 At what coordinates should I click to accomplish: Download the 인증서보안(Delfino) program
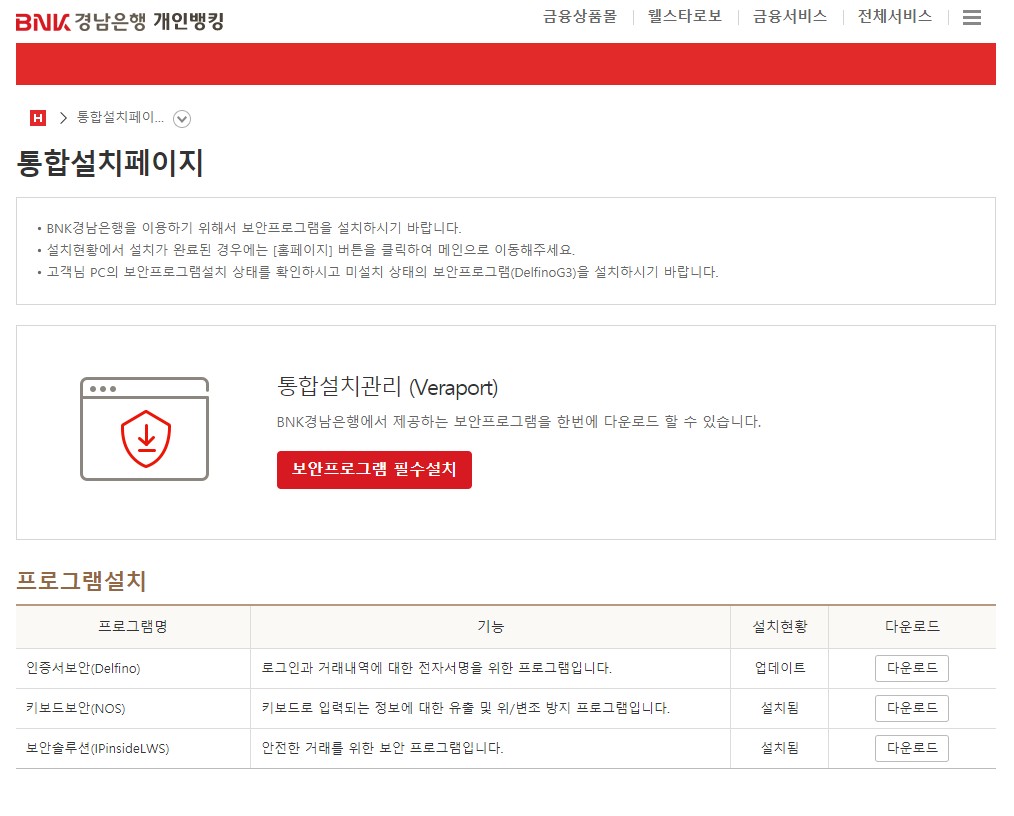coord(912,668)
